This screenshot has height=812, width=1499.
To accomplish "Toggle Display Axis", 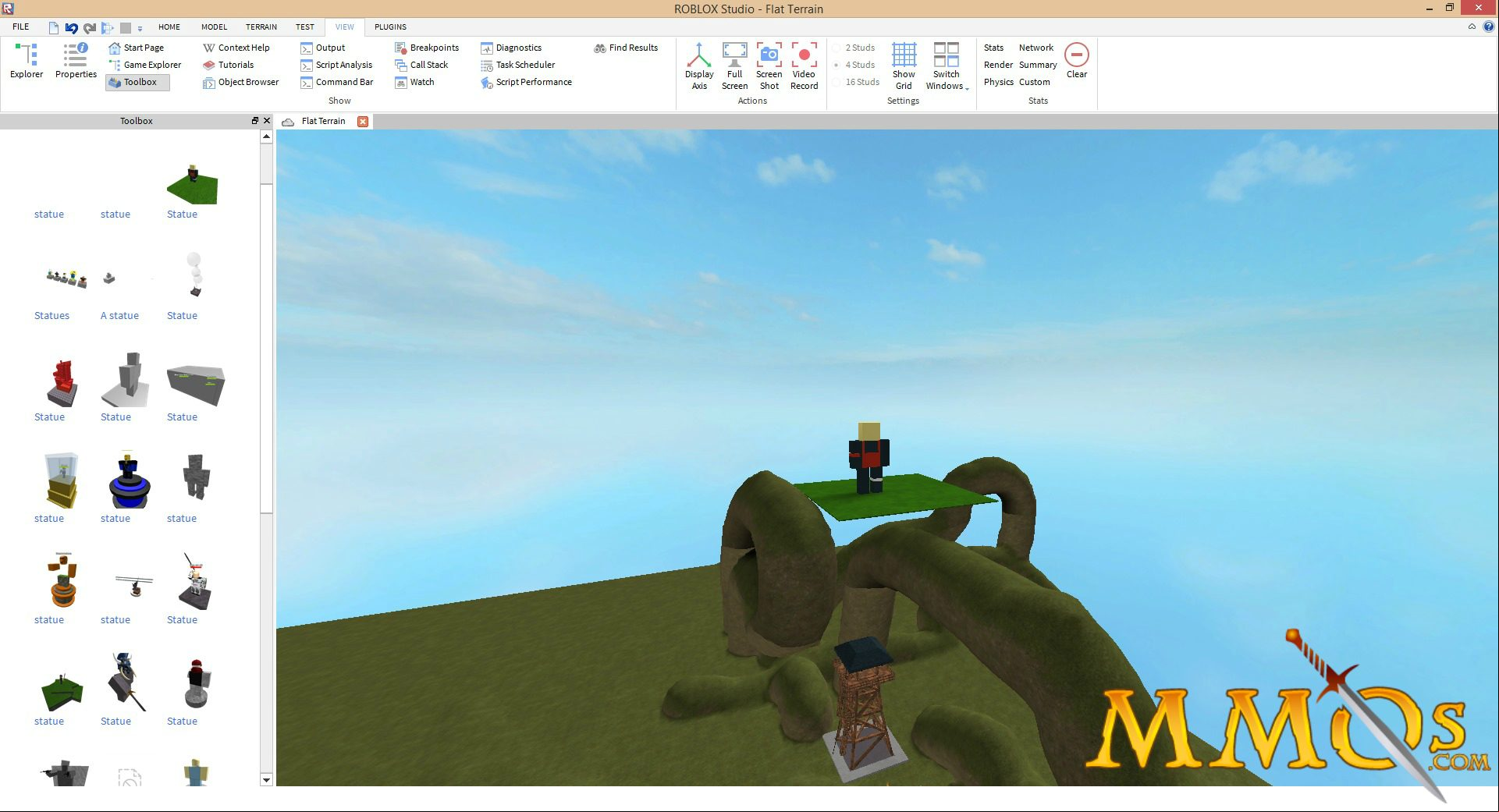I will pos(699,66).
